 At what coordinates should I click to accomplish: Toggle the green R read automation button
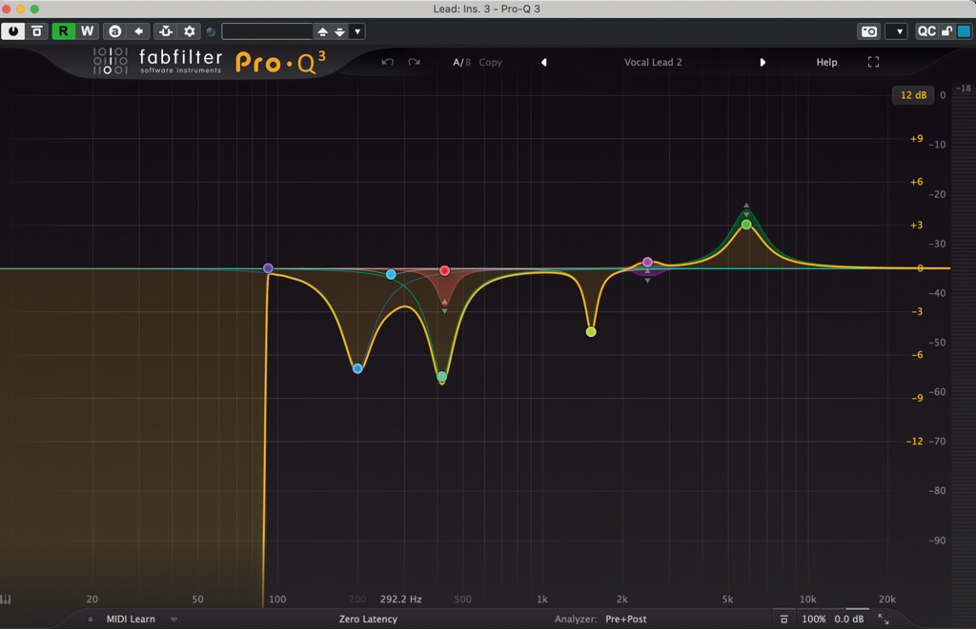pyautogui.click(x=63, y=31)
